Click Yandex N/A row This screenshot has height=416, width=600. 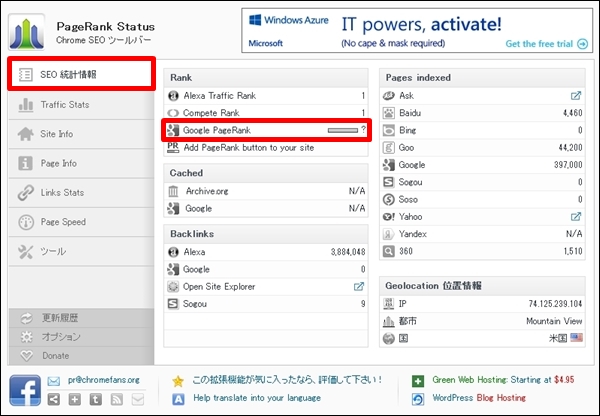[x=482, y=234]
